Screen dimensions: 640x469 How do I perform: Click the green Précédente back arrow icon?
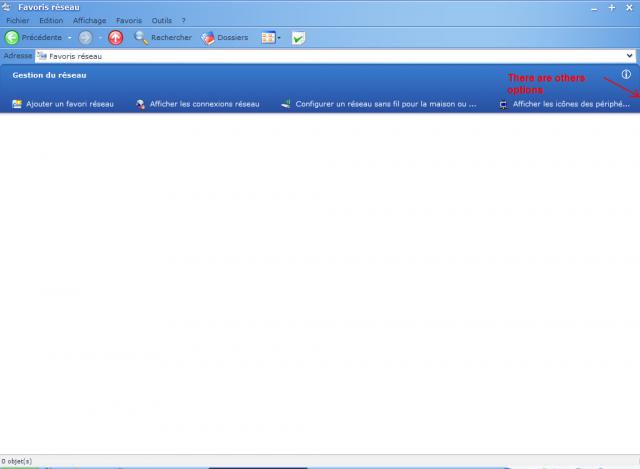click(12, 38)
